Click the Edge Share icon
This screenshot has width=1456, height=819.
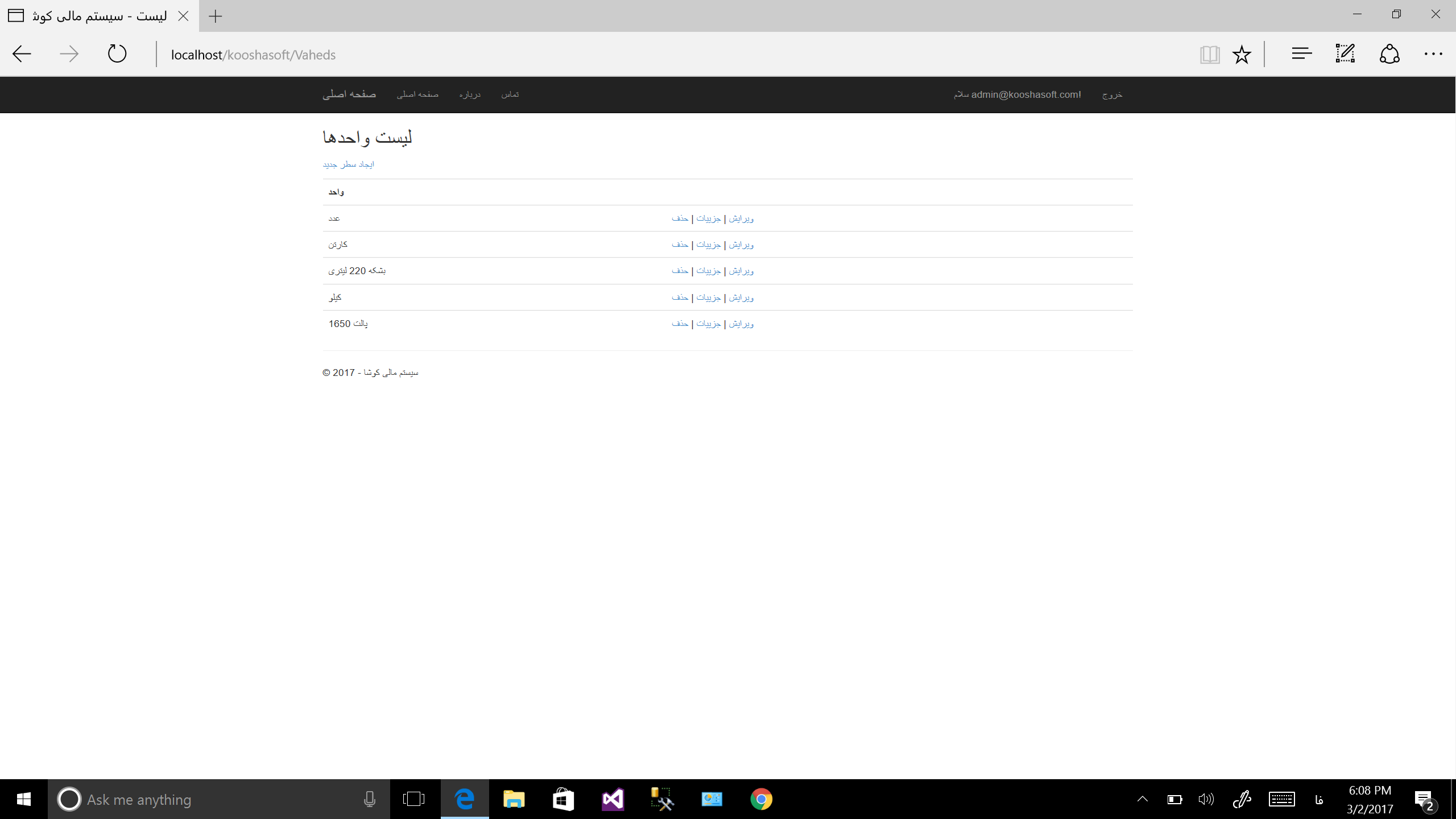tap(1389, 54)
